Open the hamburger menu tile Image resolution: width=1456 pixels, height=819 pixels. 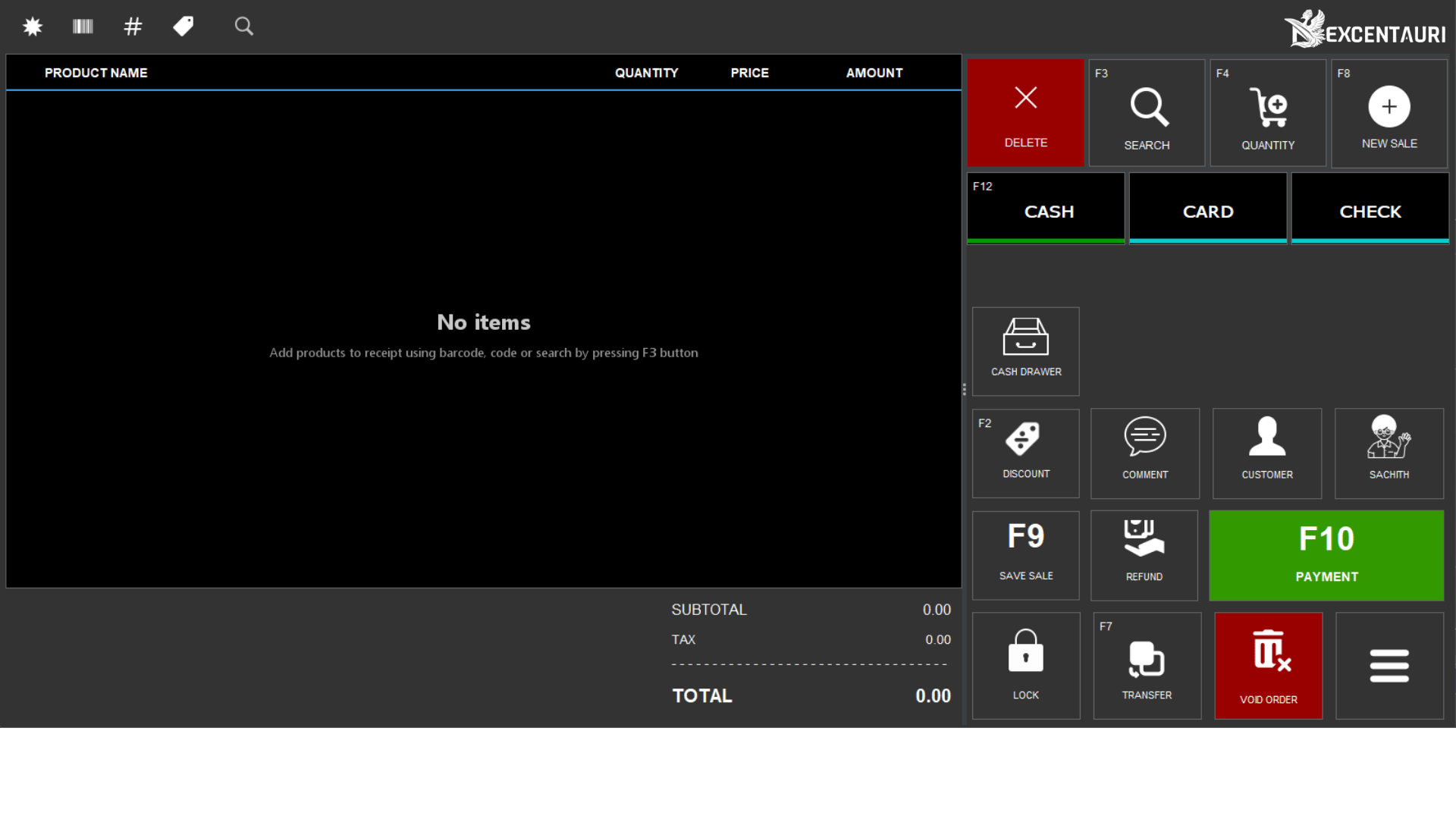1389,666
